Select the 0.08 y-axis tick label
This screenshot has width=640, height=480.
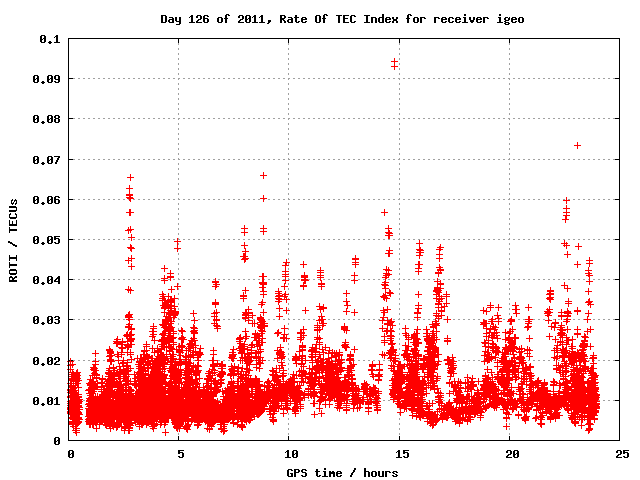pos(47,119)
